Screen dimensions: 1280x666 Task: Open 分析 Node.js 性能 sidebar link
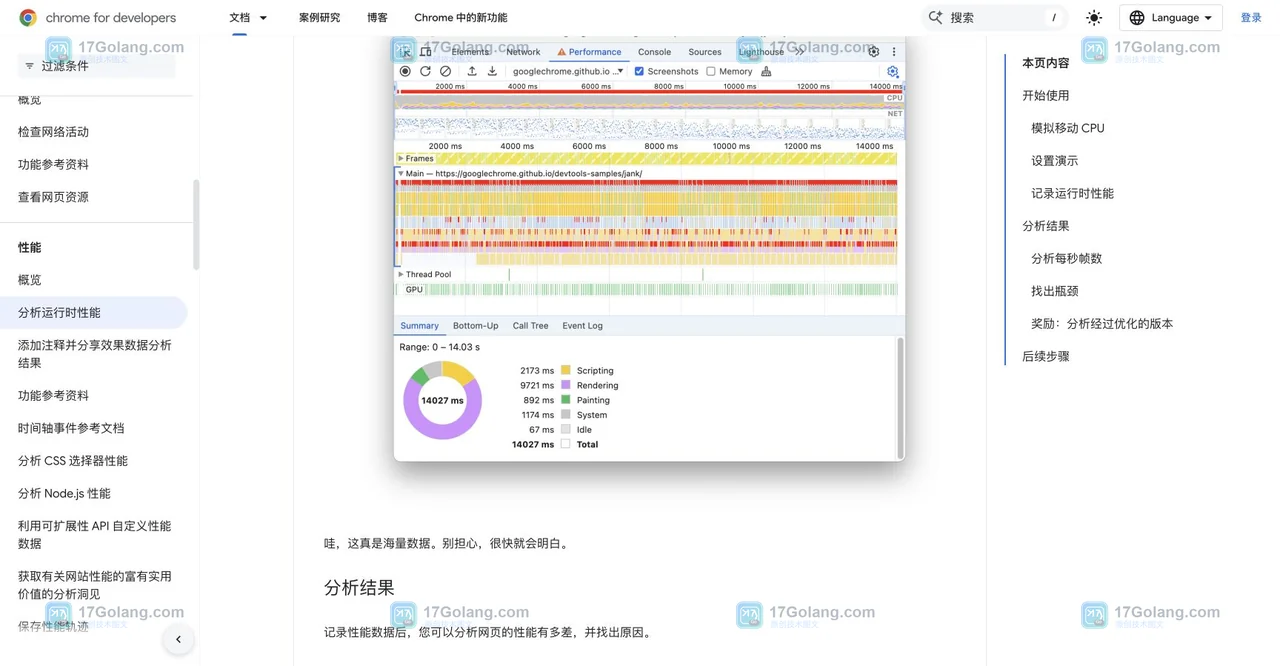[x=64, y=494]
